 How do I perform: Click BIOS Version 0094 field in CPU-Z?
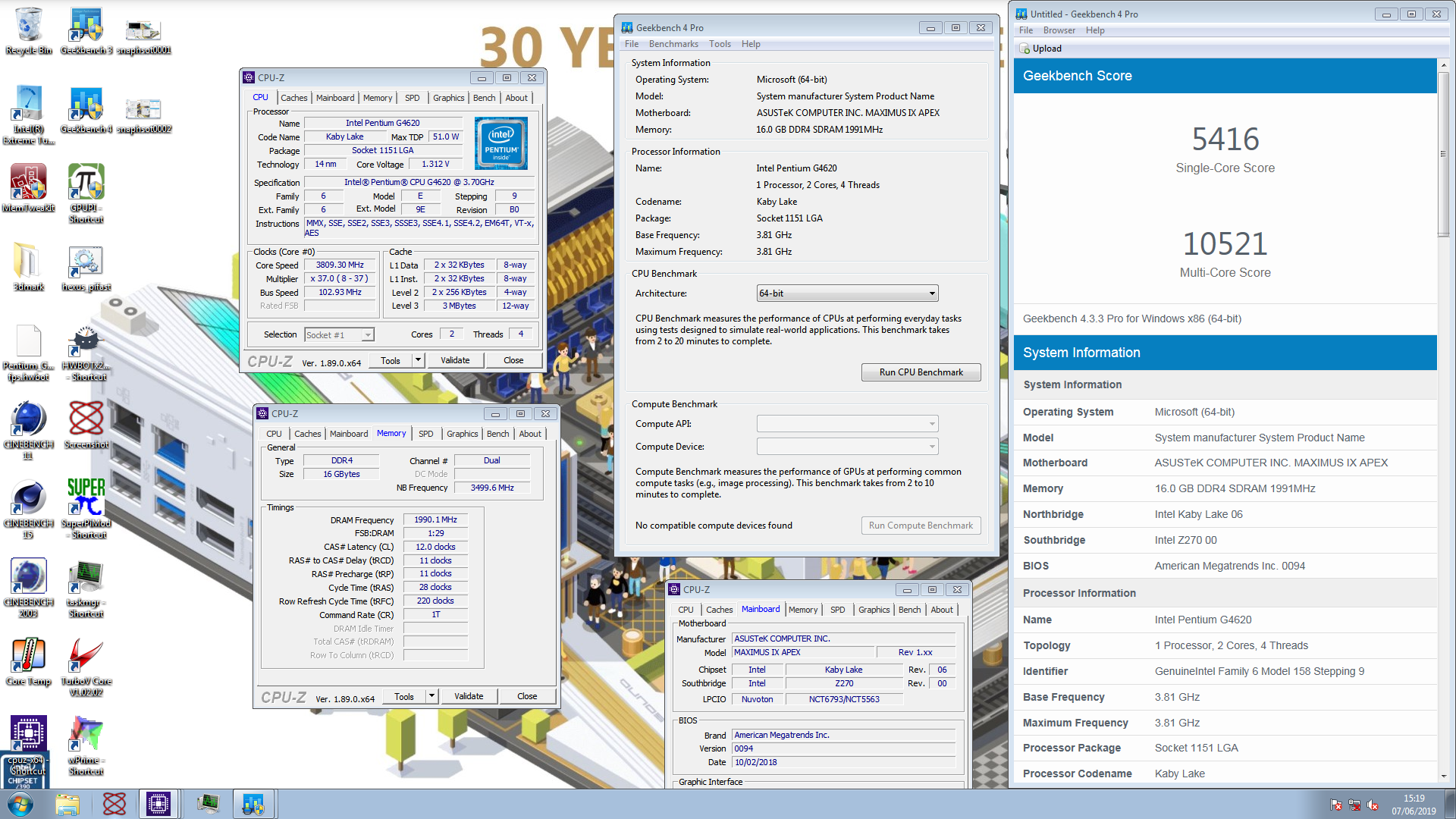[843, 749]
